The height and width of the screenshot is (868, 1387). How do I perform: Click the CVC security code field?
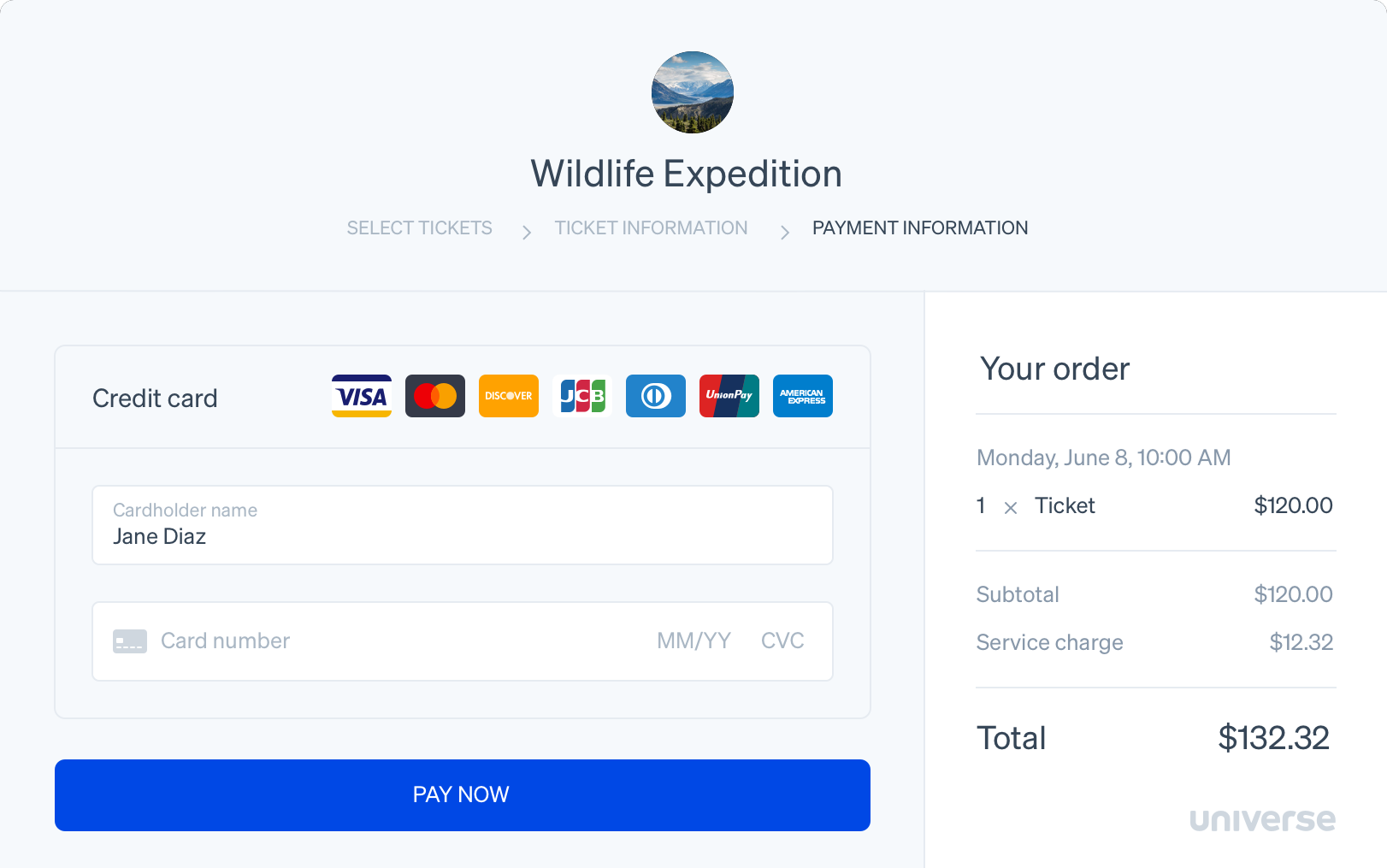tap(782, 641)
